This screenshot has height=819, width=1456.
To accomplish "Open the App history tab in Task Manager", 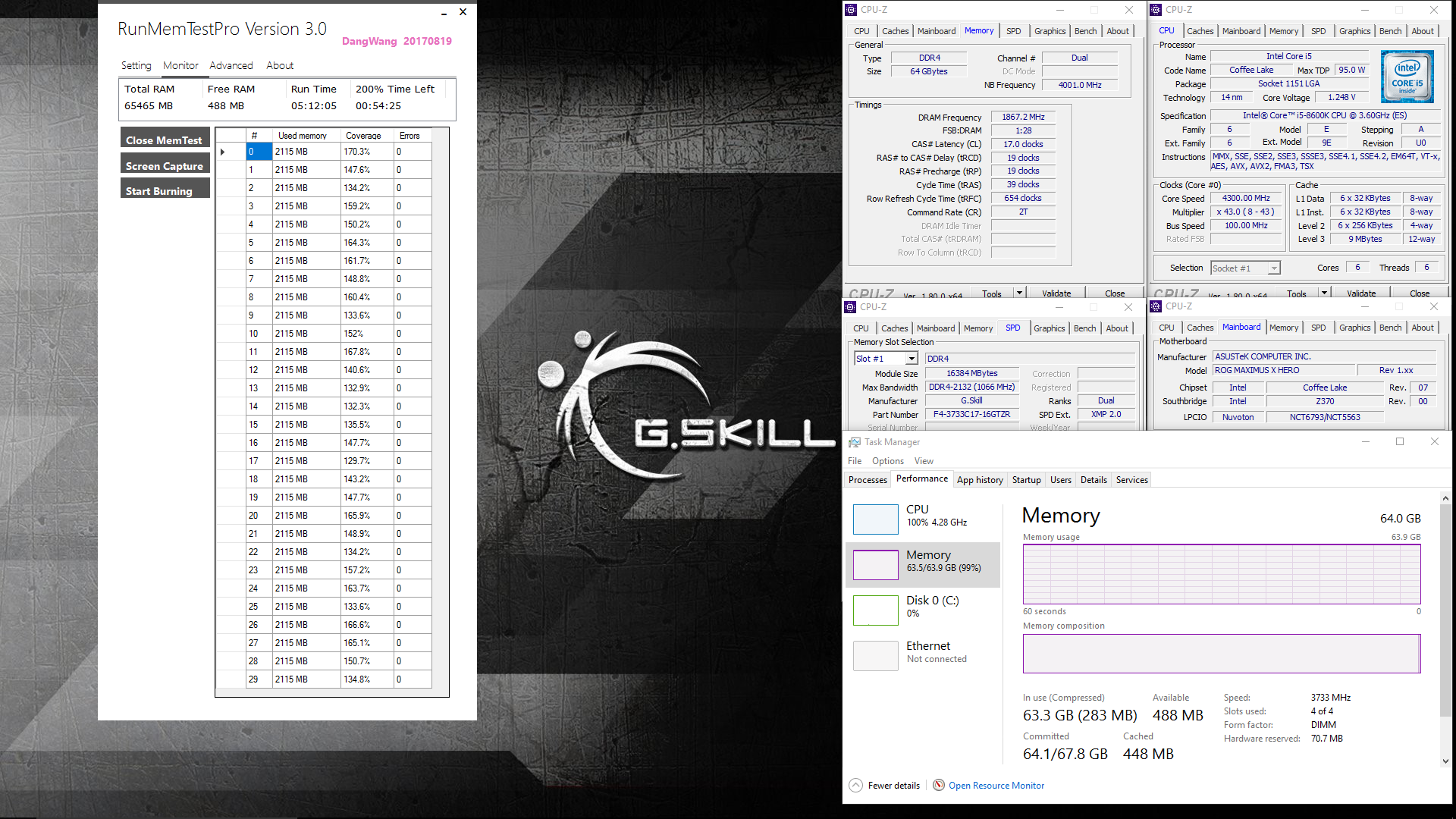I will (x=979, y=480).
